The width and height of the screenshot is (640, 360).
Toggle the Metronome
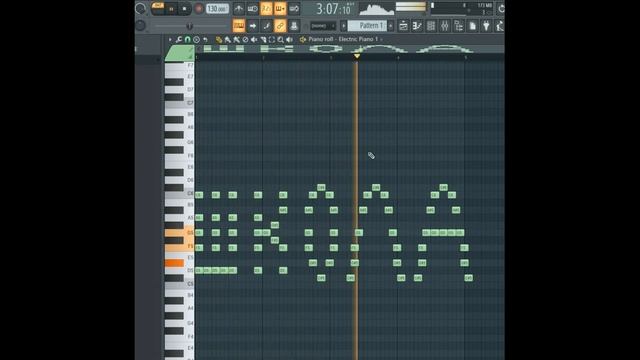point(239,9)
